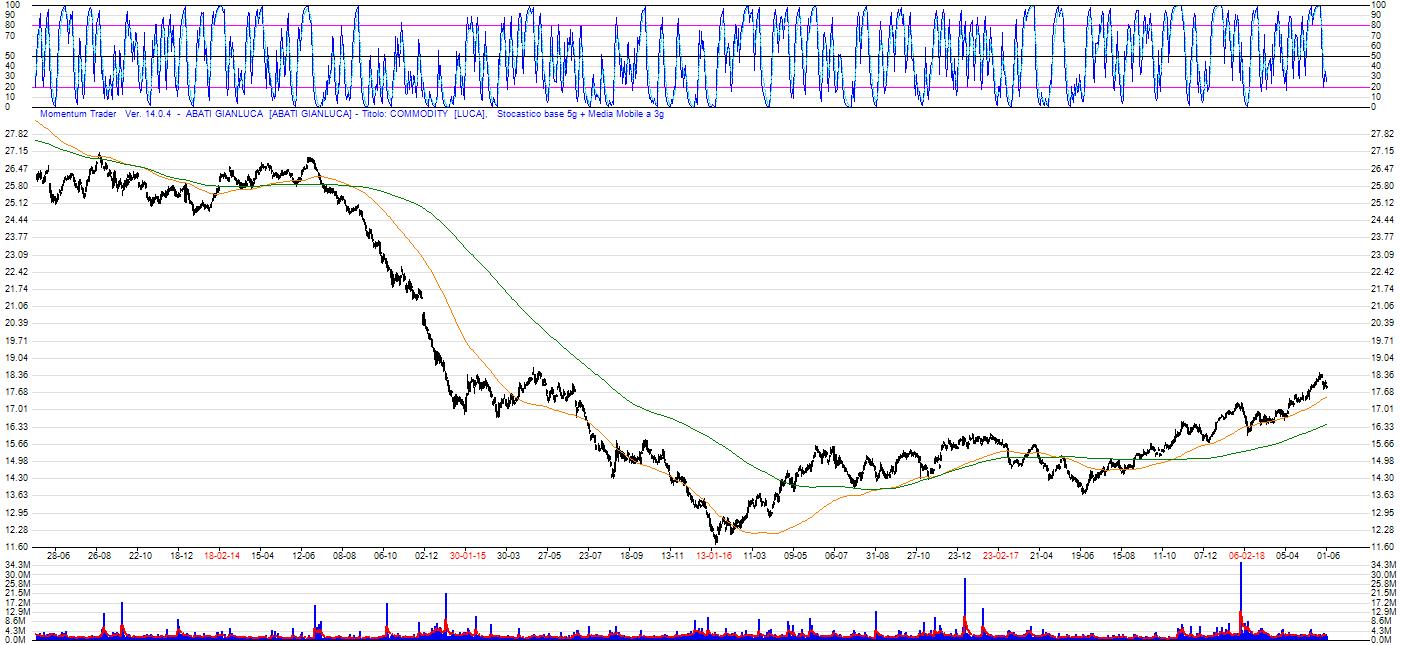
Task: Click the 09-05 date label
Action: tap(796, 554)
